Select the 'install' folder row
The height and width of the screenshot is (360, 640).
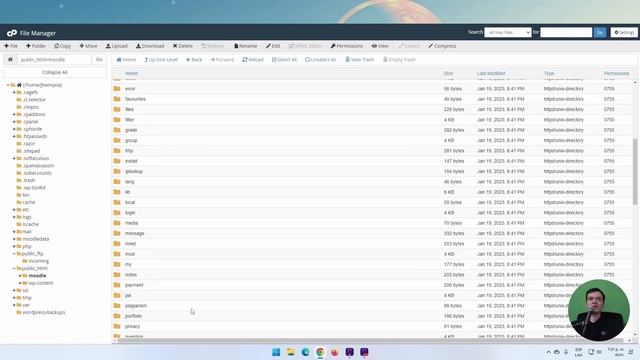click(372, 161)
